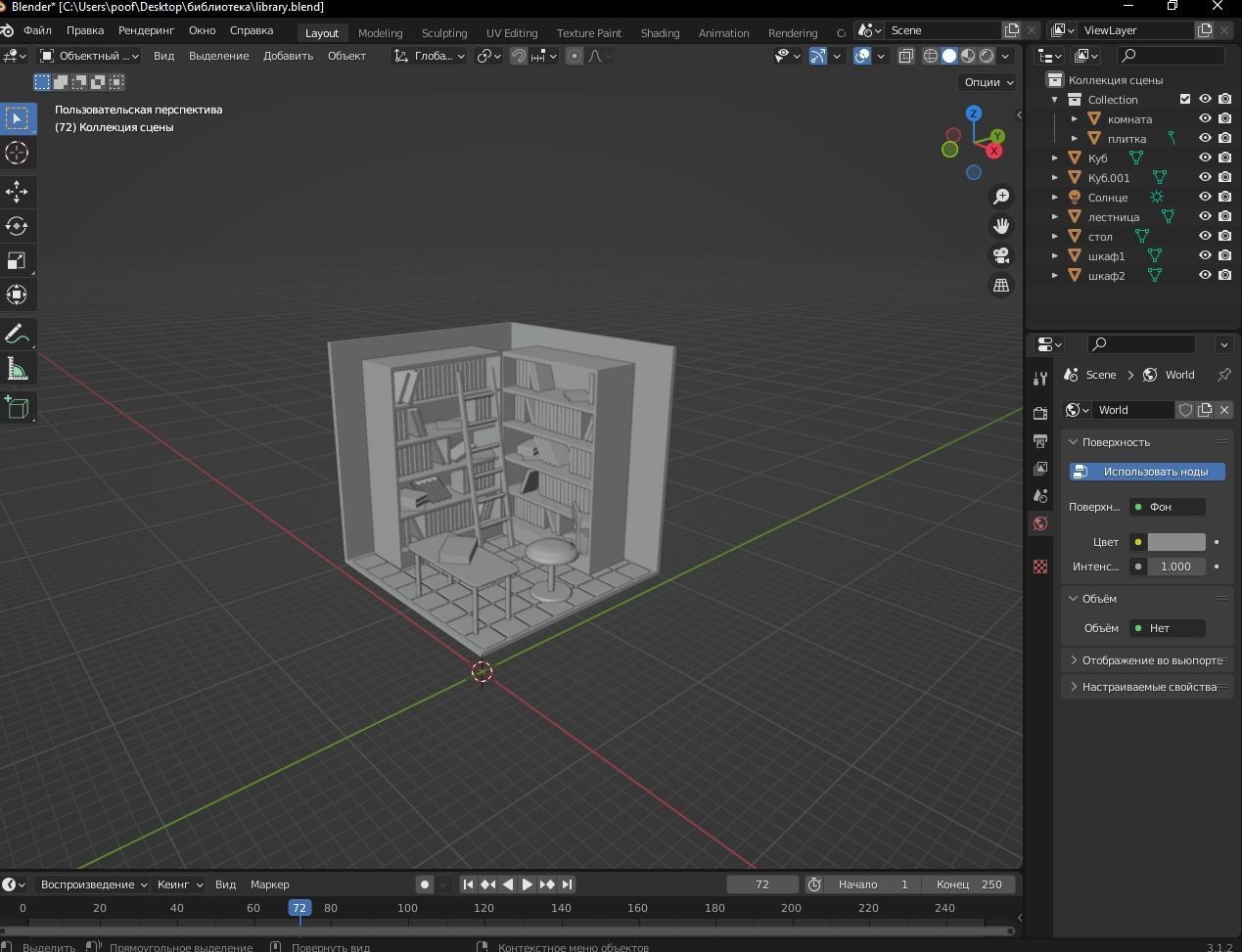Toggle X-ray viewport mode
This screenshot has width=1242, height=952.
coord(906,56)
